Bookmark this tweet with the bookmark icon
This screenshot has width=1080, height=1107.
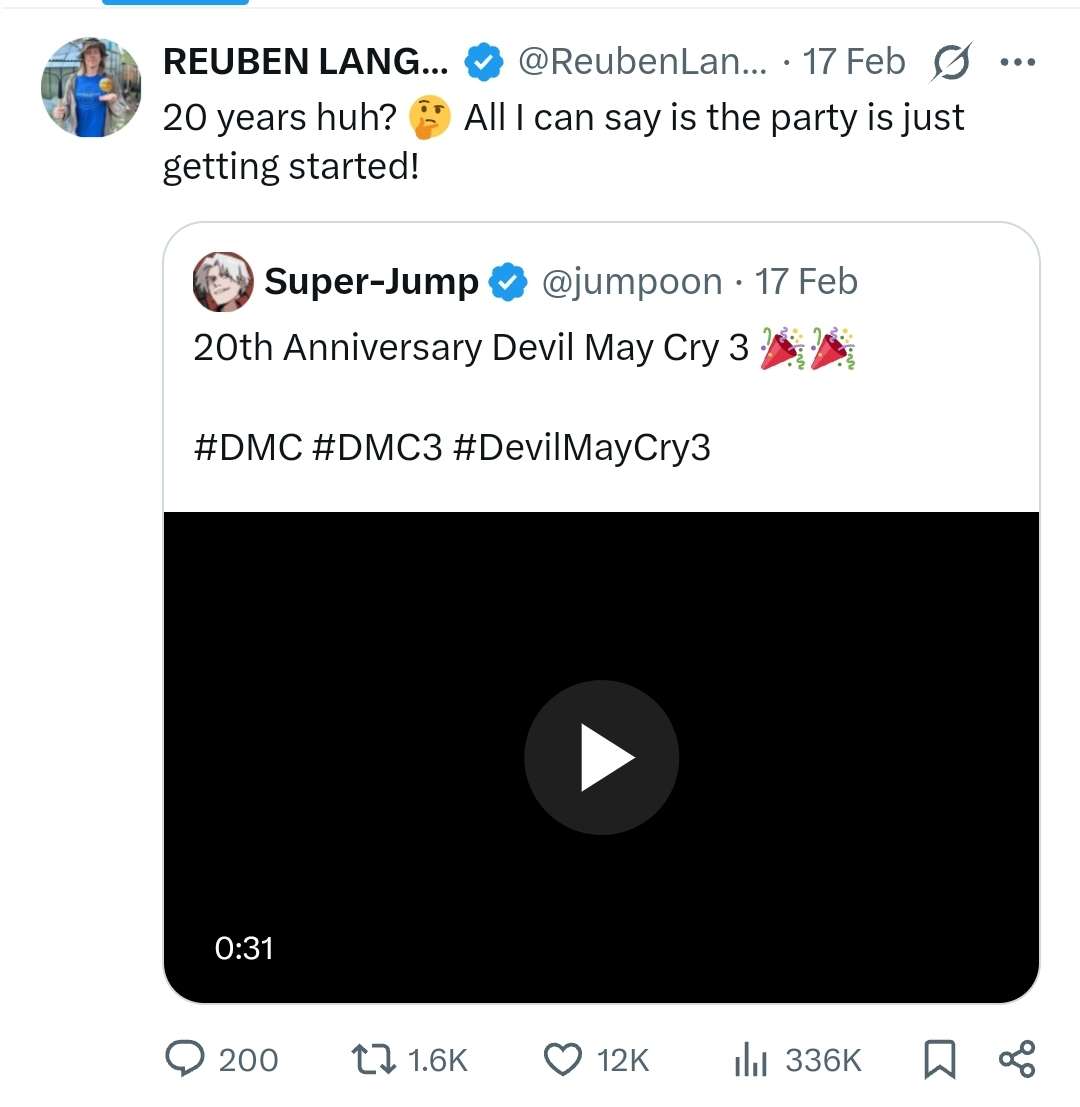tap(940, 1060)
